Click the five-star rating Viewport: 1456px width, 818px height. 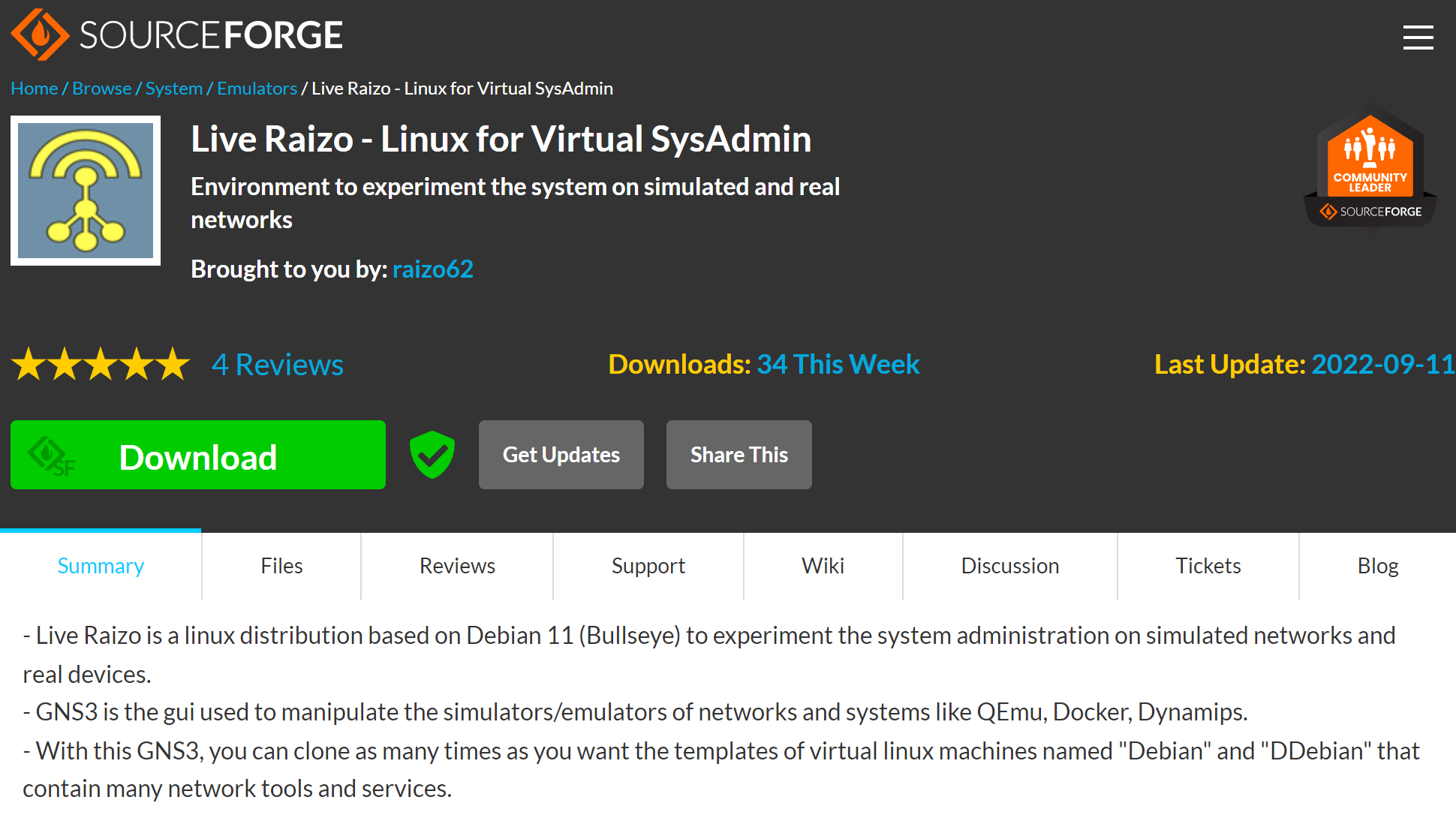[101, 365]
